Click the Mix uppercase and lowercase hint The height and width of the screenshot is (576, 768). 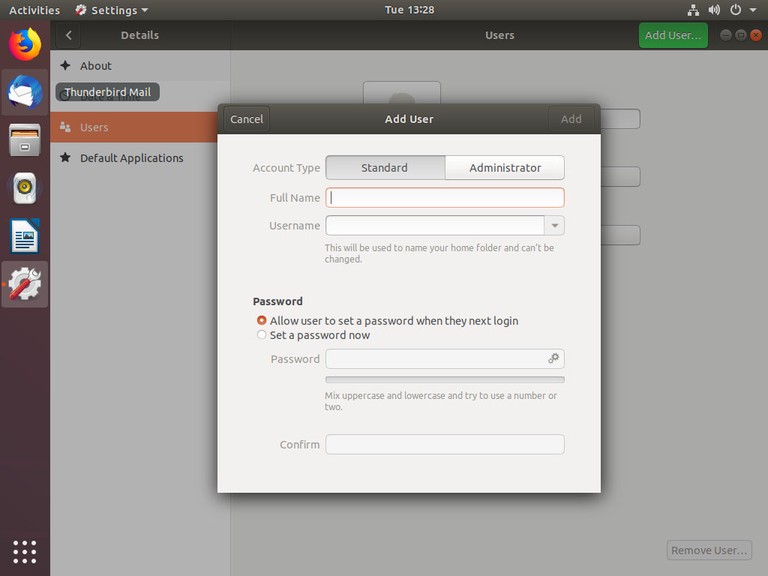coord(441,401)
